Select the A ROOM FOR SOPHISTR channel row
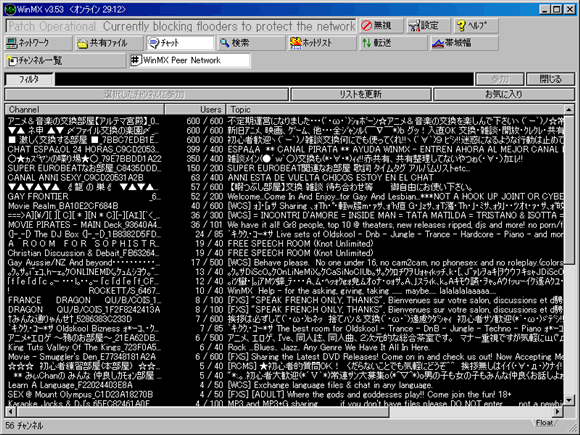The image size is (580, 435). pos(284,244)
